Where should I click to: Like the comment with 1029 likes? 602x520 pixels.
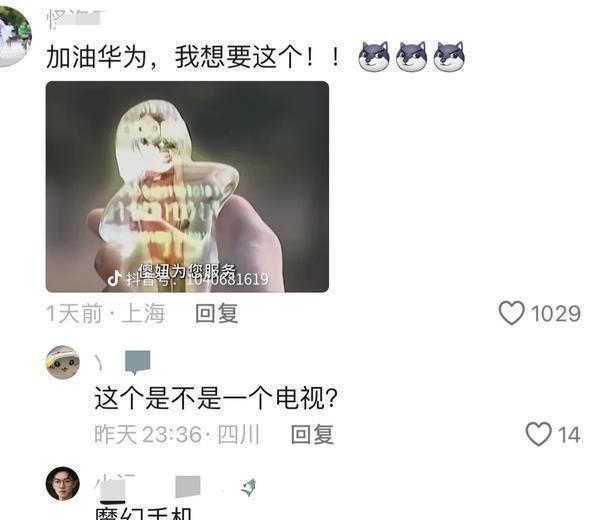pyautogui.click(x=511, y=313)
